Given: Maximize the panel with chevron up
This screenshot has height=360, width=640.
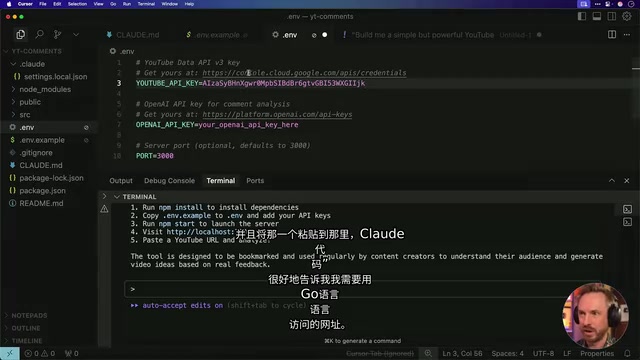Looking at the screenshot, I should [612, 180].
